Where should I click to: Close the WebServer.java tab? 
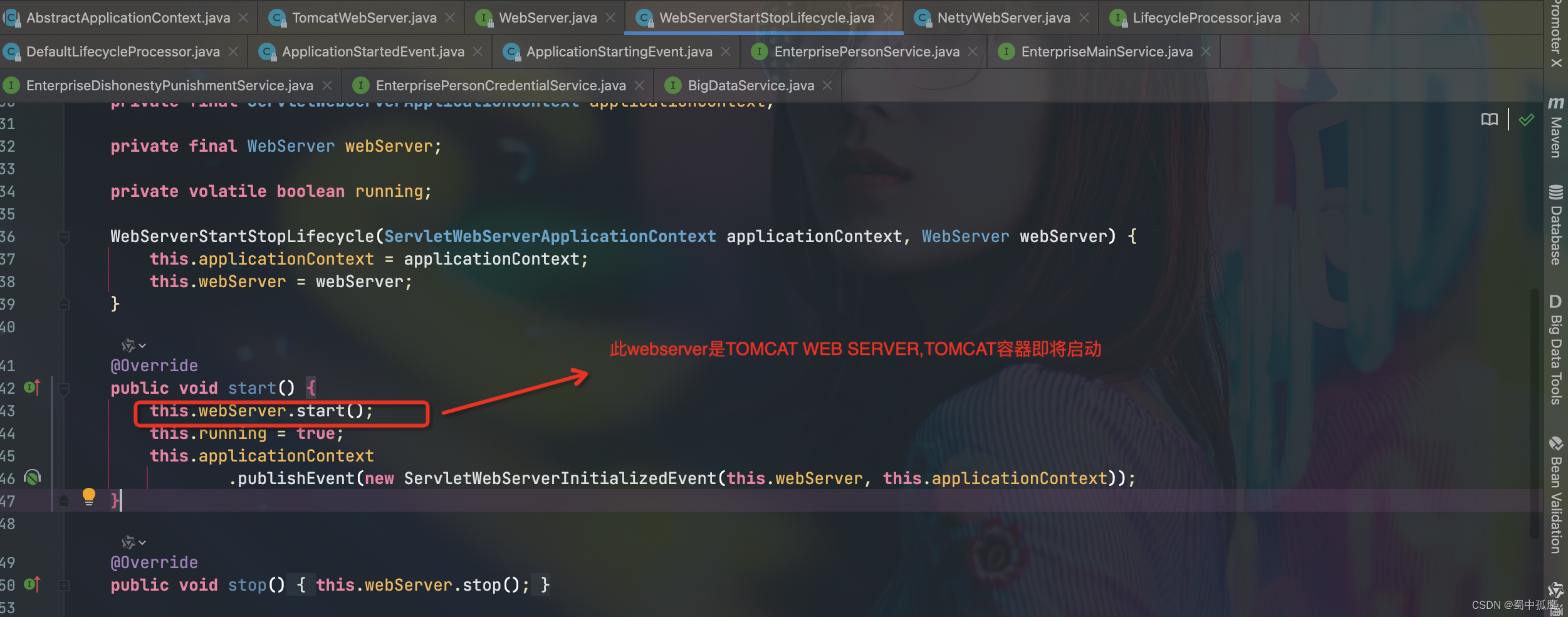pyautogui.click(x=610, y=18)
